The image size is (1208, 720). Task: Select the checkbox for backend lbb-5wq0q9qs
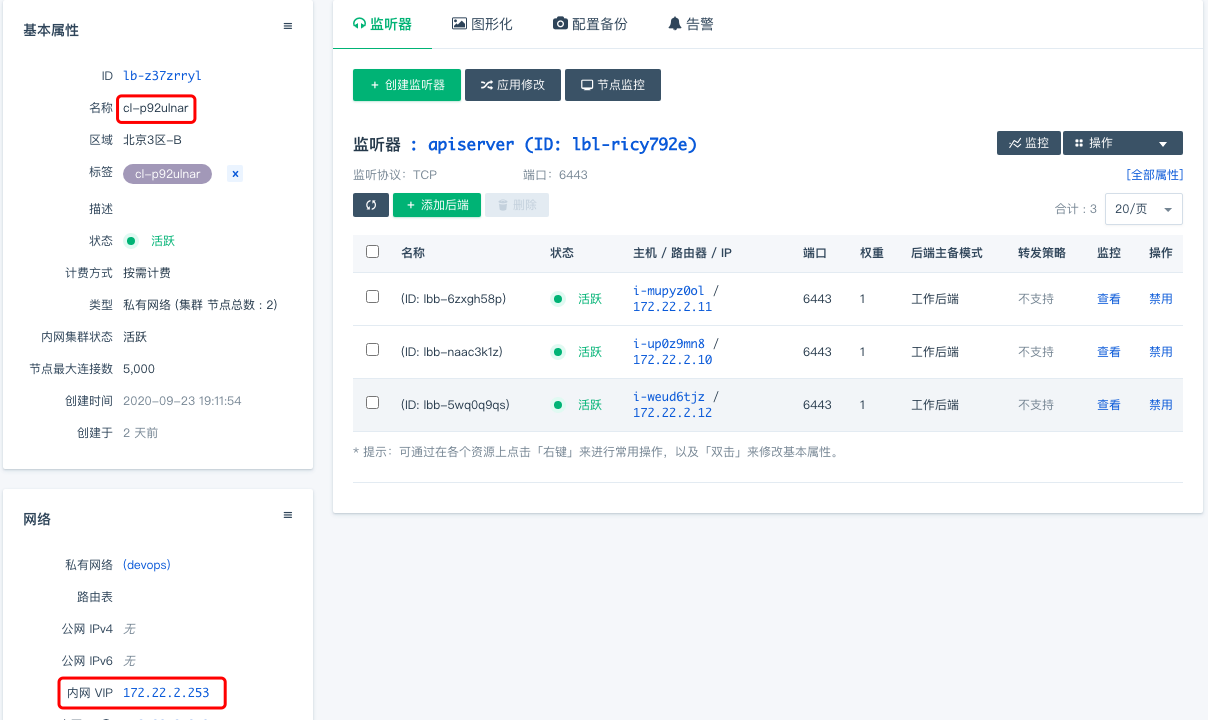coord(372,403)
